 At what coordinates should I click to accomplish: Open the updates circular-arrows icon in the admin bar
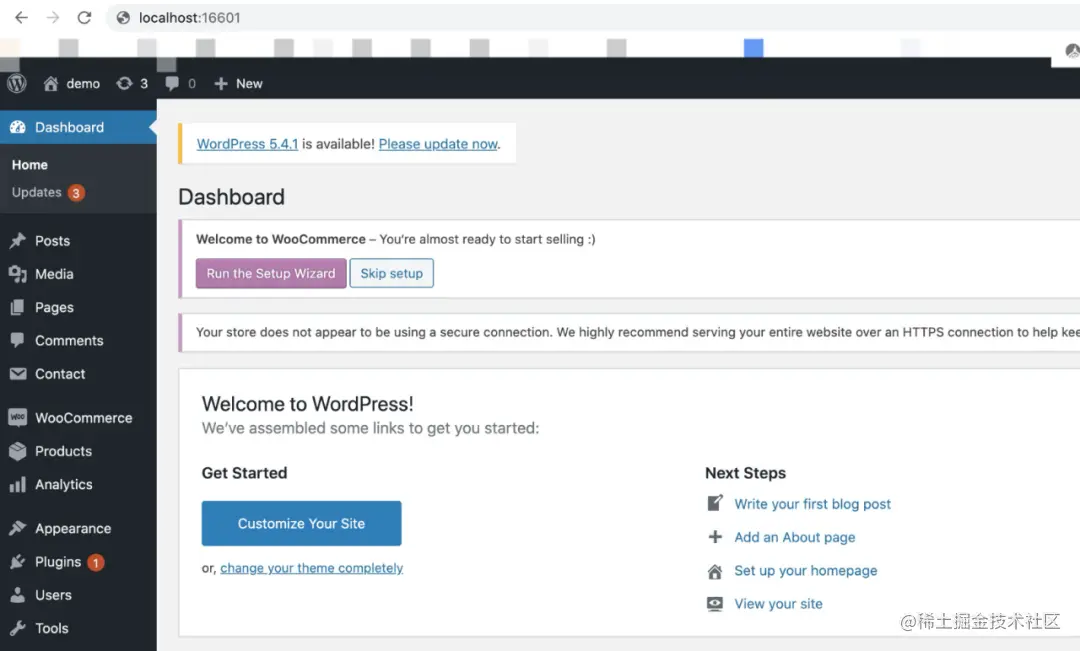pos(124,83)
